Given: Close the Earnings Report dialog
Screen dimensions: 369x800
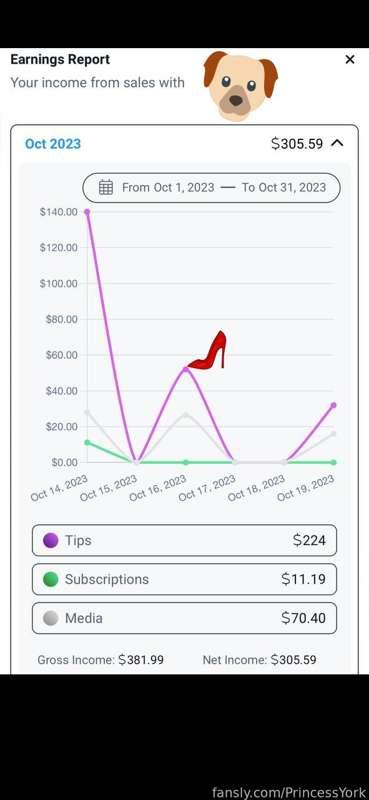Looking at the screenshot, I should coord(350,60).
